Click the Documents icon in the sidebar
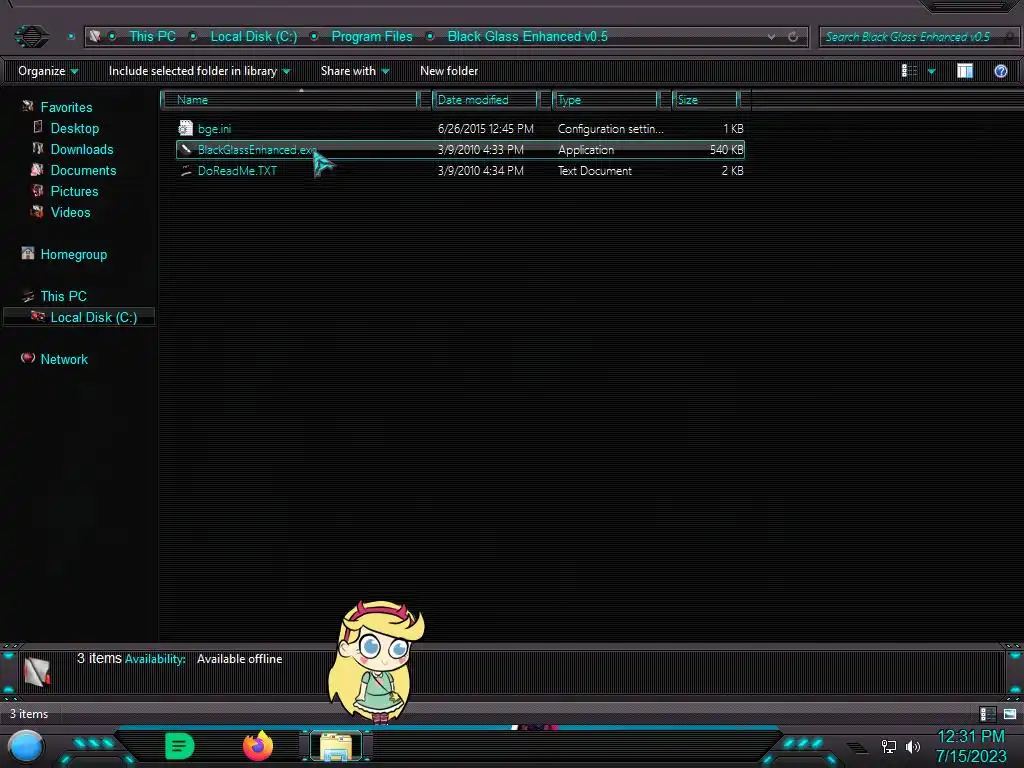The width and height of the screenshot is (1024, 768). [x=37, y=170]
